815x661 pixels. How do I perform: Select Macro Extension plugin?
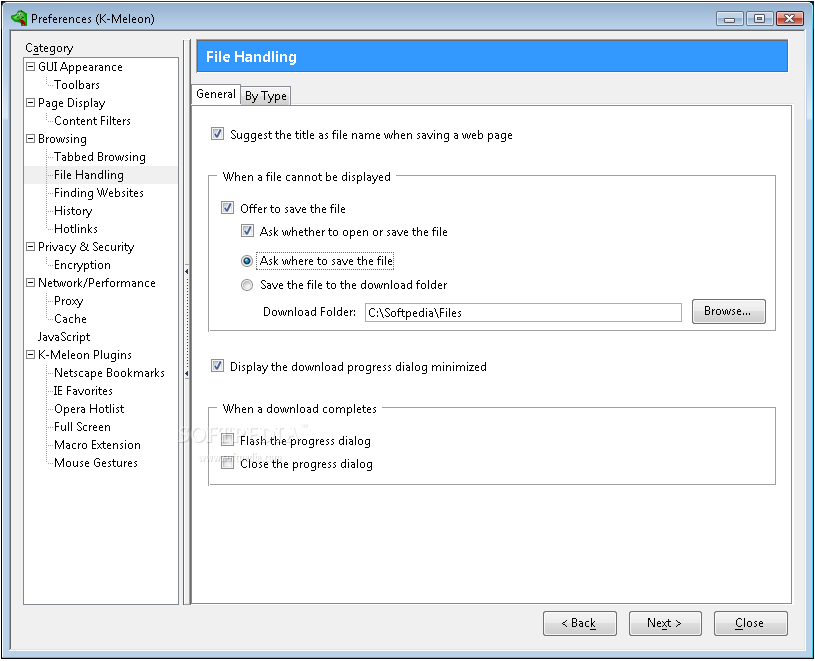[97, 445]
